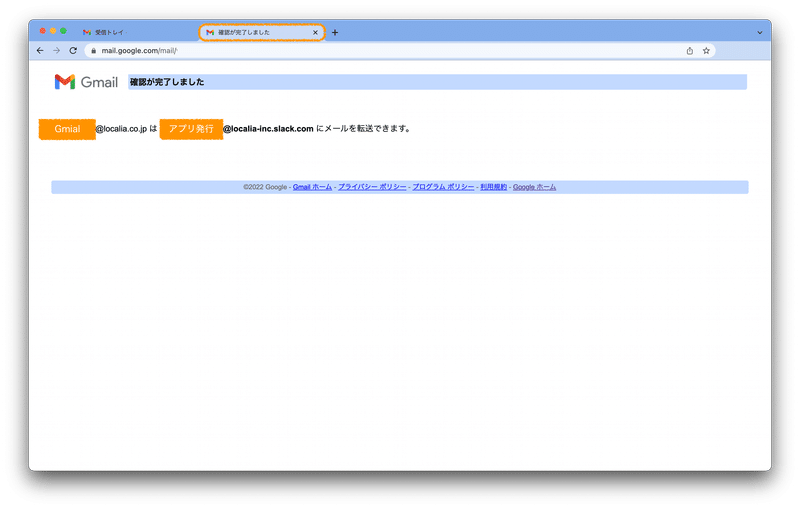Image resolution: width=800 pixels, height=509 pixels.
Task: Click the red window close button
Action: (x=43, y=31)
